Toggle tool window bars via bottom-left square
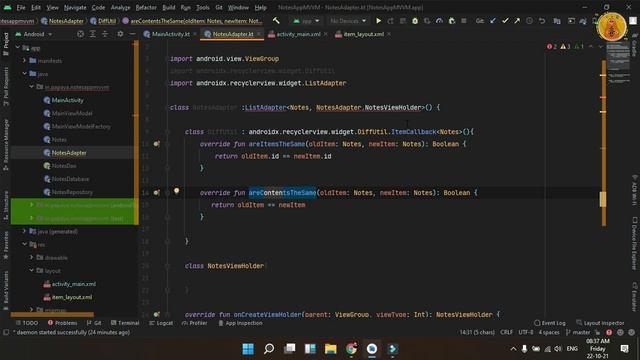Image resolution: width=640 pixels, height=360 pixels. (6, 332)
